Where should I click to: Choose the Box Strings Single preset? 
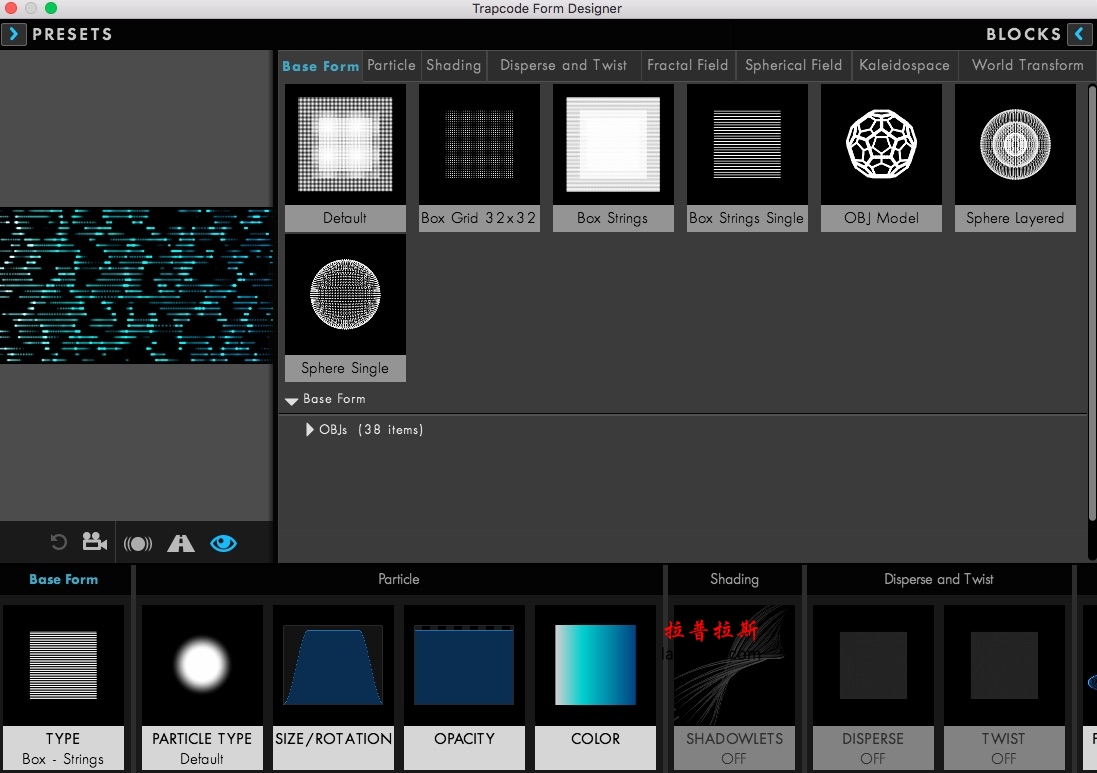(747, 158)
